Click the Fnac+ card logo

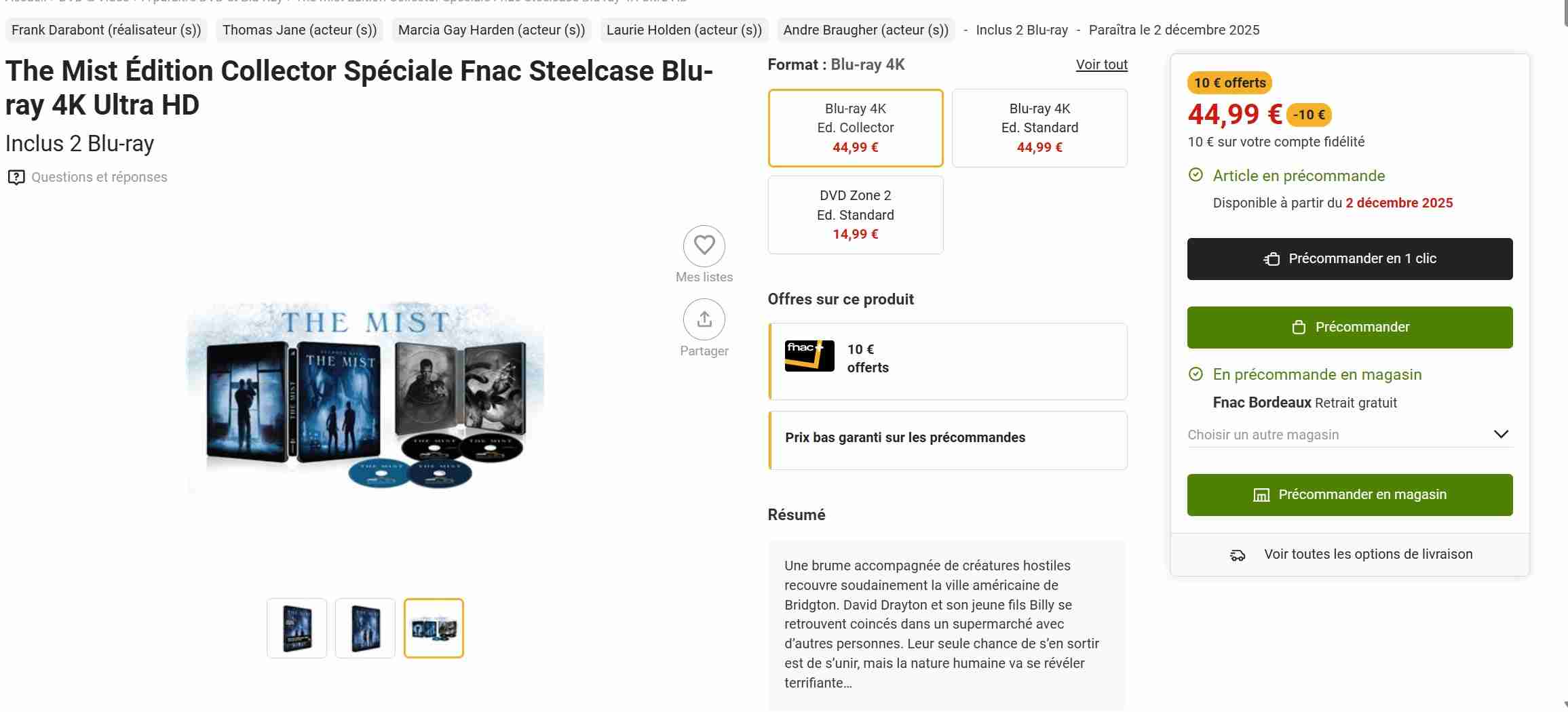pyautogui.click(x=809, y=356)
